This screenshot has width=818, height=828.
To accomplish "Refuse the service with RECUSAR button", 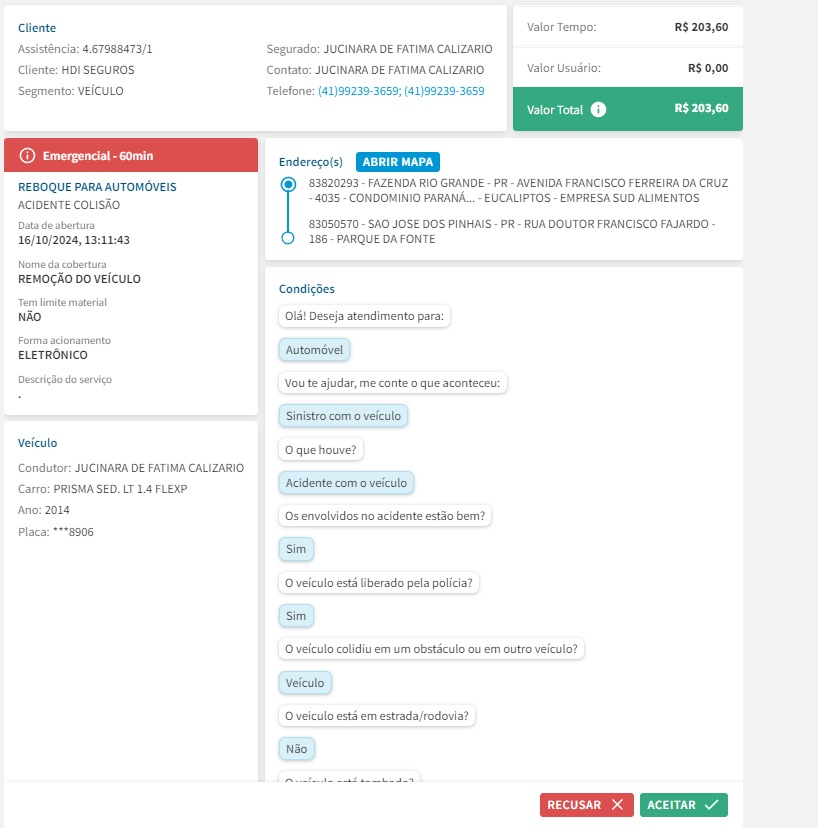I will pos(586,805).
